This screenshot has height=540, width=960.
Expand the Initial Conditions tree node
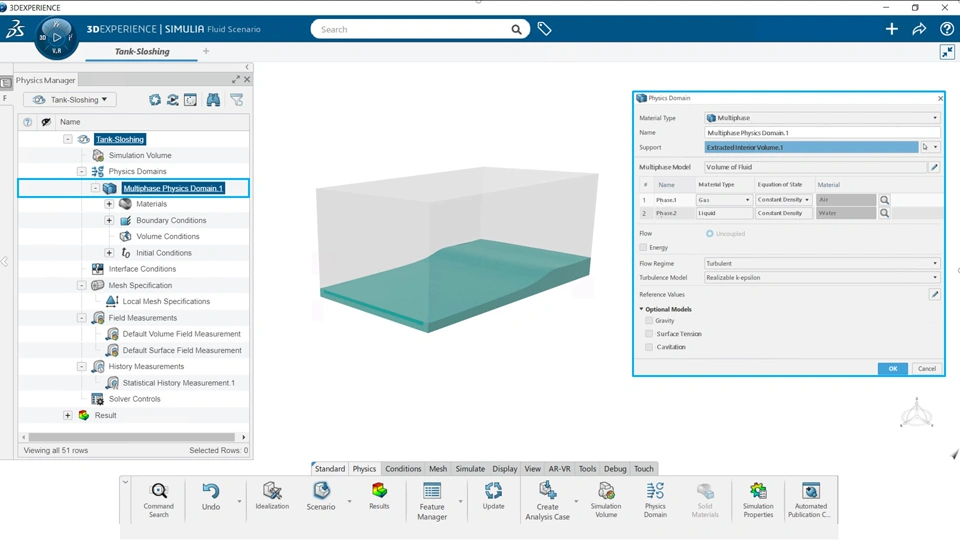pyautogui.click(x=109, y=253)
